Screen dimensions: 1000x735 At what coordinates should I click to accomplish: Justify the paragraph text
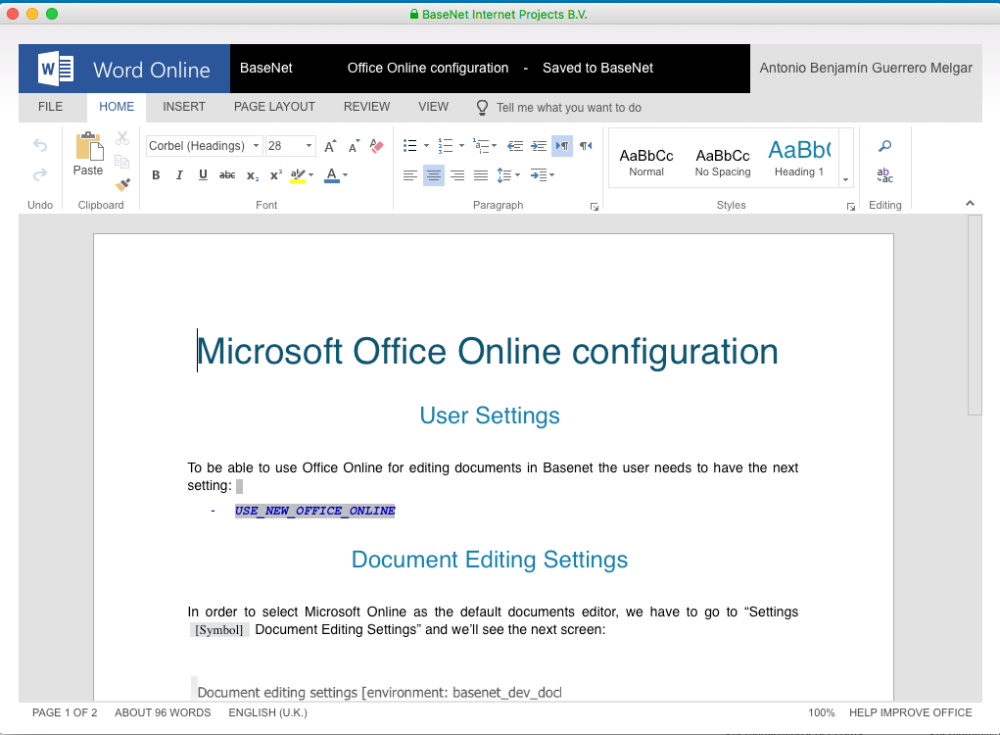pos(481,175)
